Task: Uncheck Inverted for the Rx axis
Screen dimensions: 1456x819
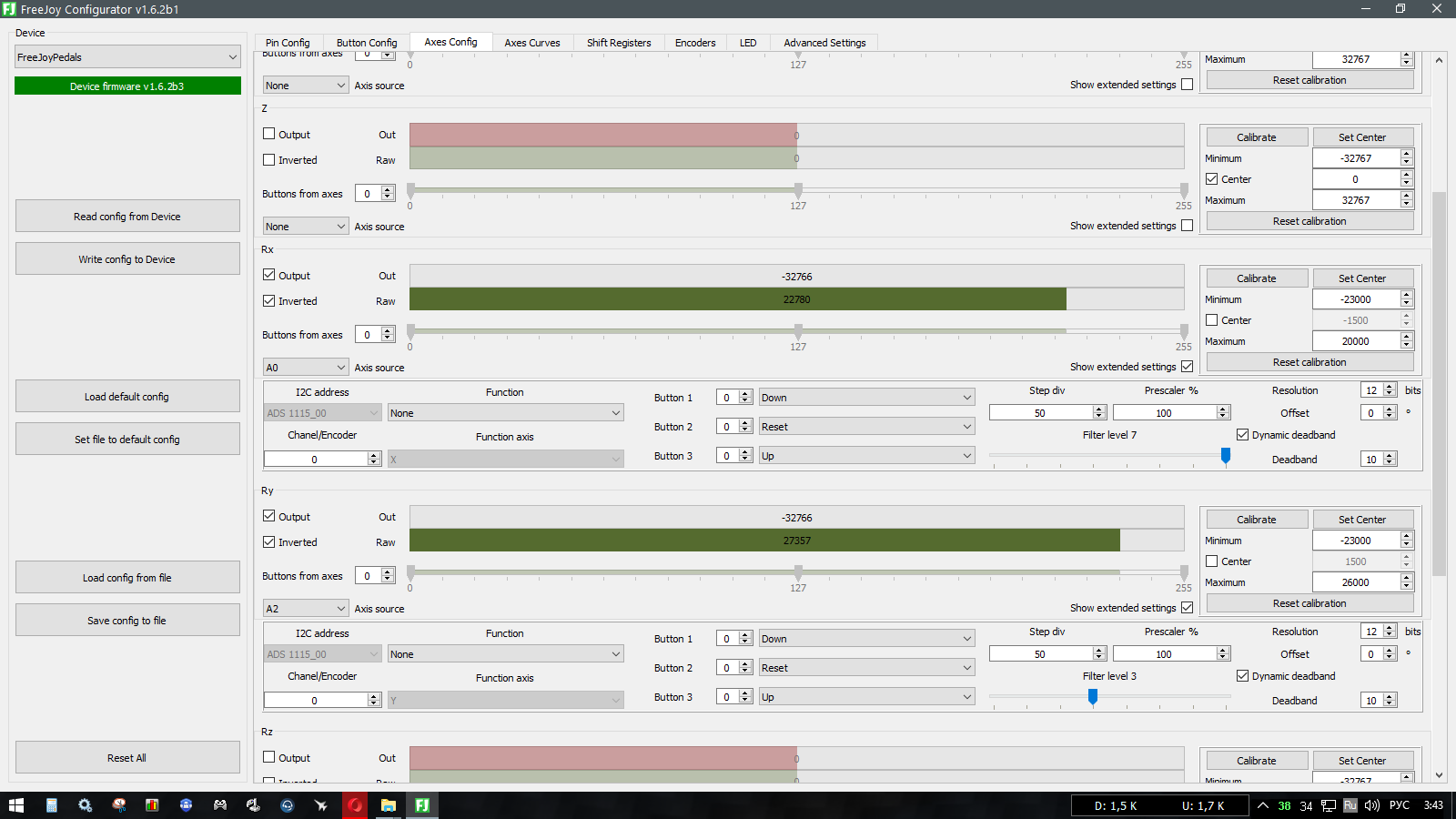Action: coord(269,300)
